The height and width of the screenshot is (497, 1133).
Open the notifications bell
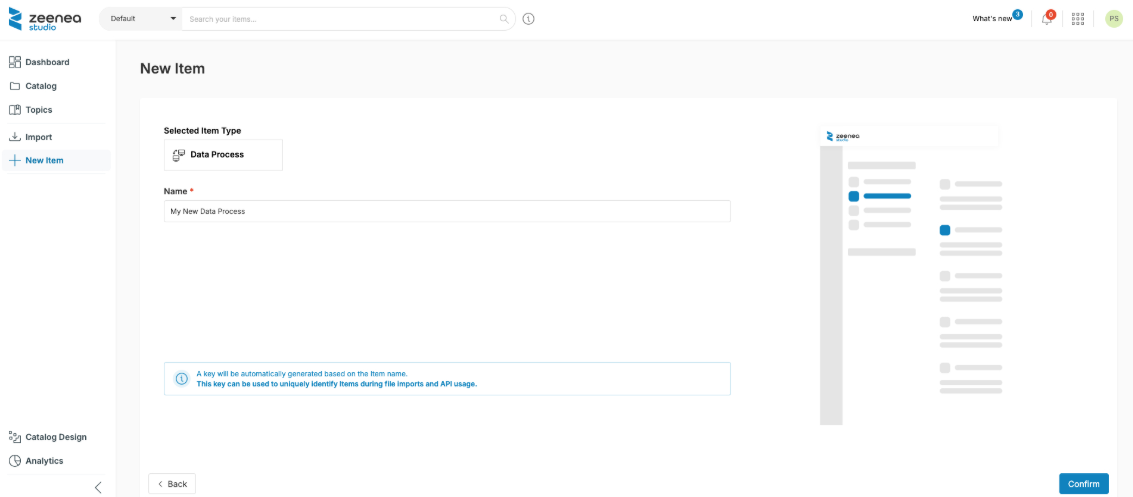(x=1047, y=19)
